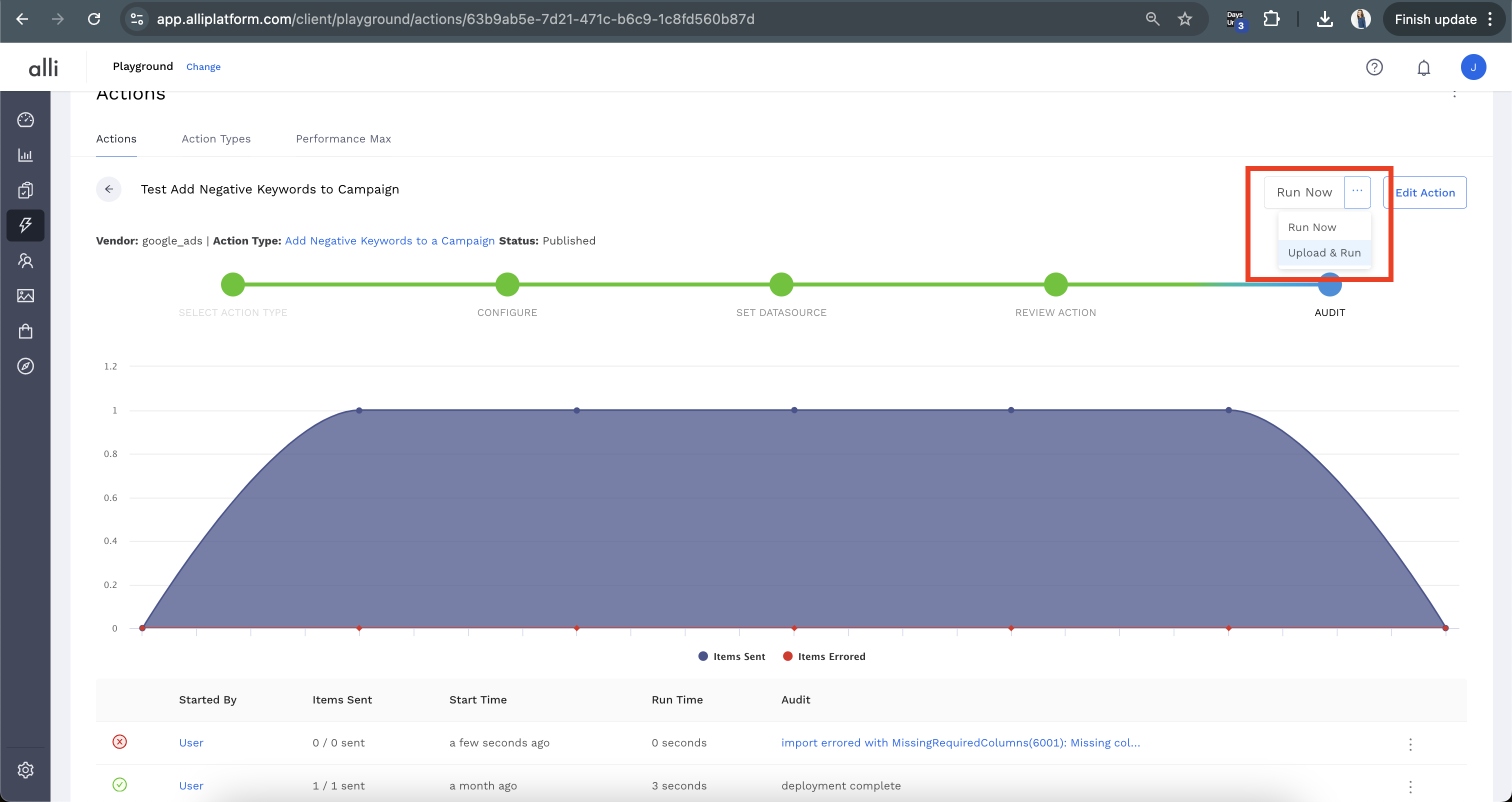The image size is (1512, 802).
Task: Open the image creative sidebar icon
Action: [x=25, y=295]
